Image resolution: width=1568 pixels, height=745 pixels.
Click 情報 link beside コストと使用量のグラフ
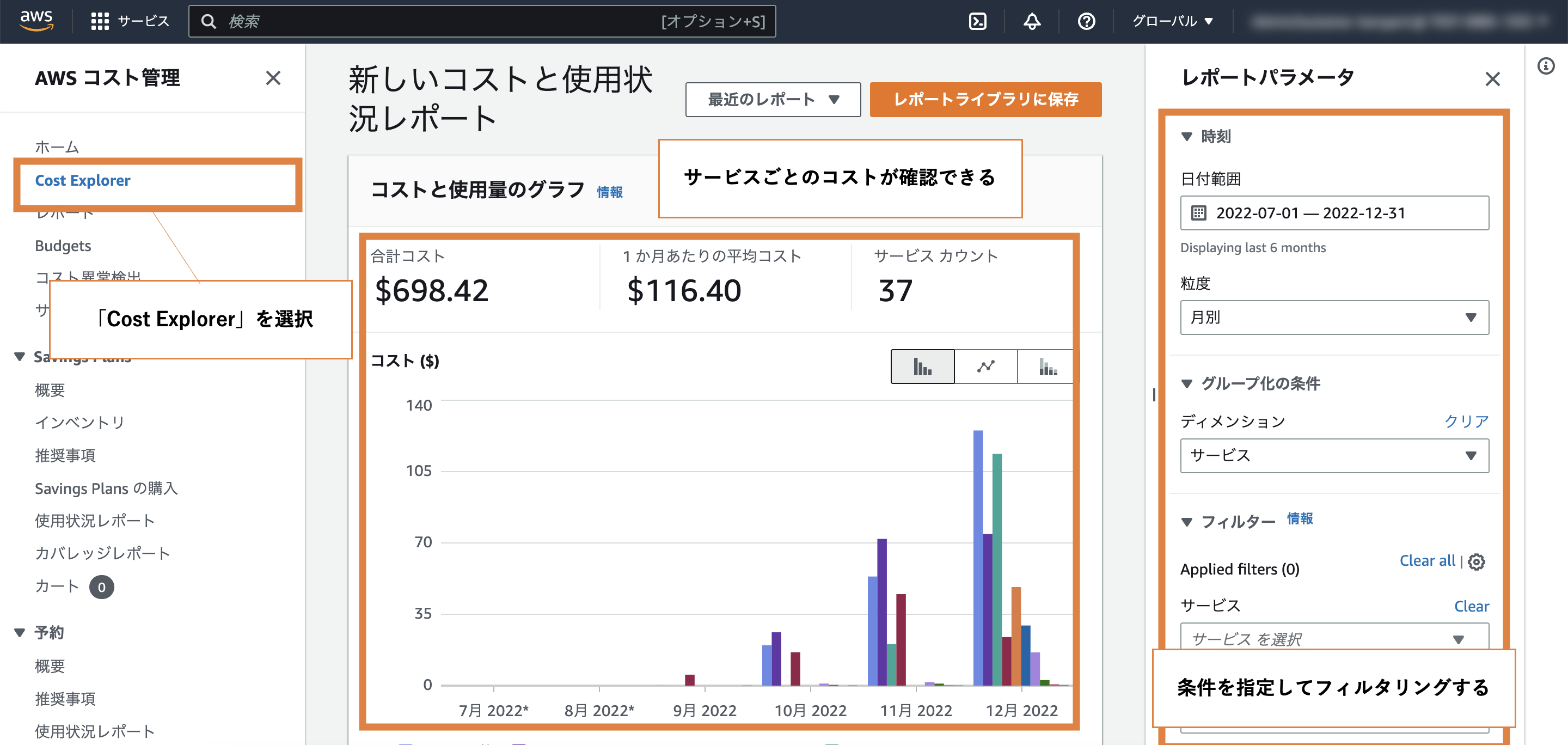609,192
